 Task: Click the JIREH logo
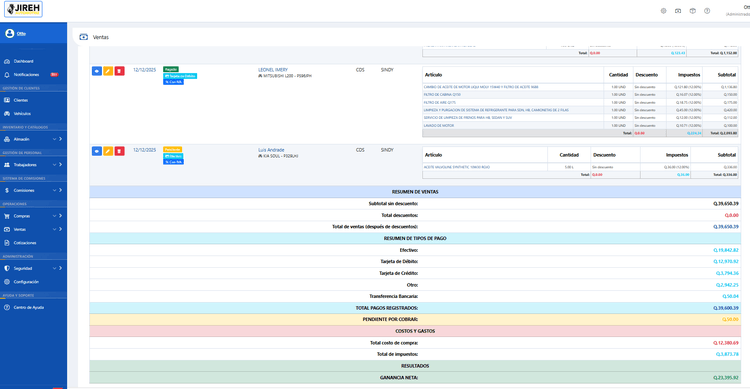pos(23,9)
